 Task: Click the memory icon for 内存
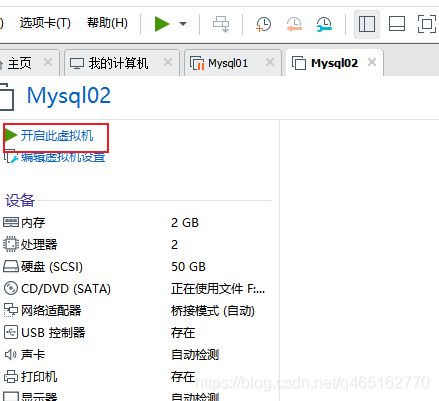11,222
